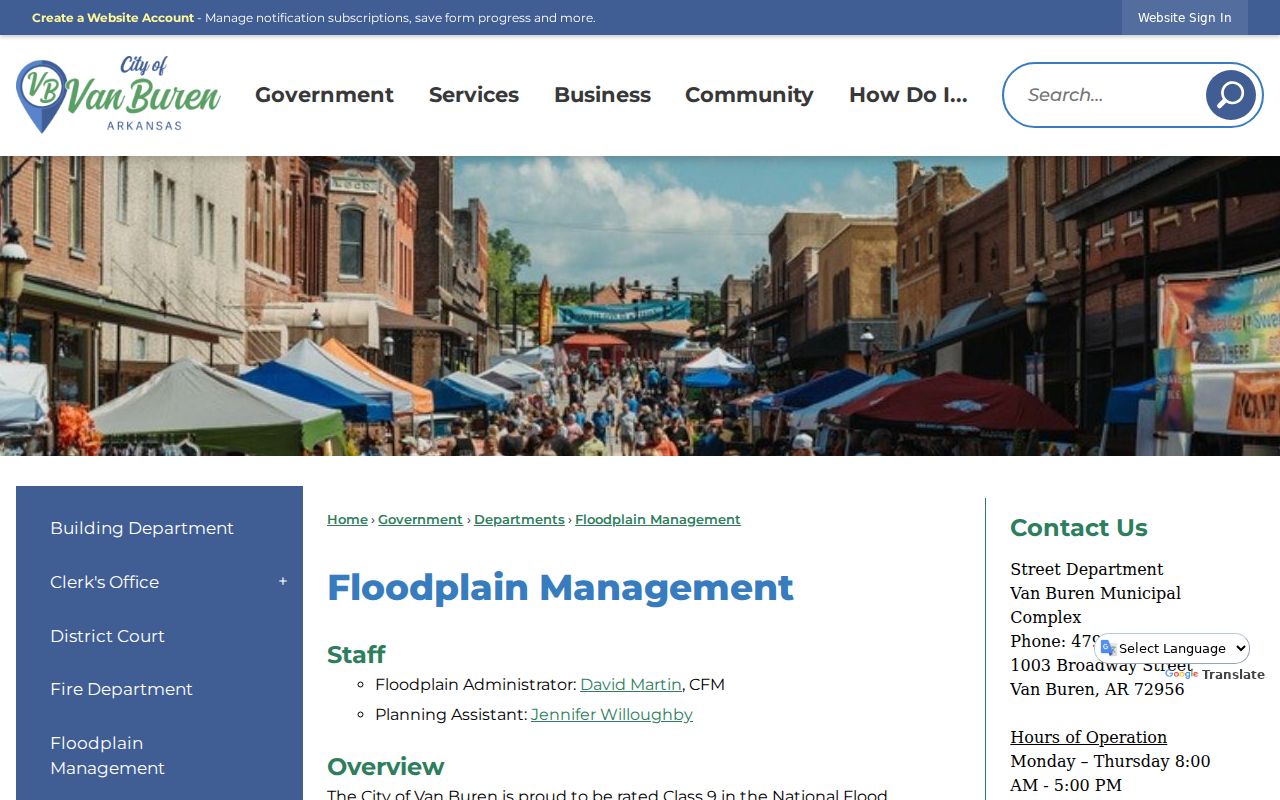Open the Departments breadcrumb link

[x=519, y=520]
